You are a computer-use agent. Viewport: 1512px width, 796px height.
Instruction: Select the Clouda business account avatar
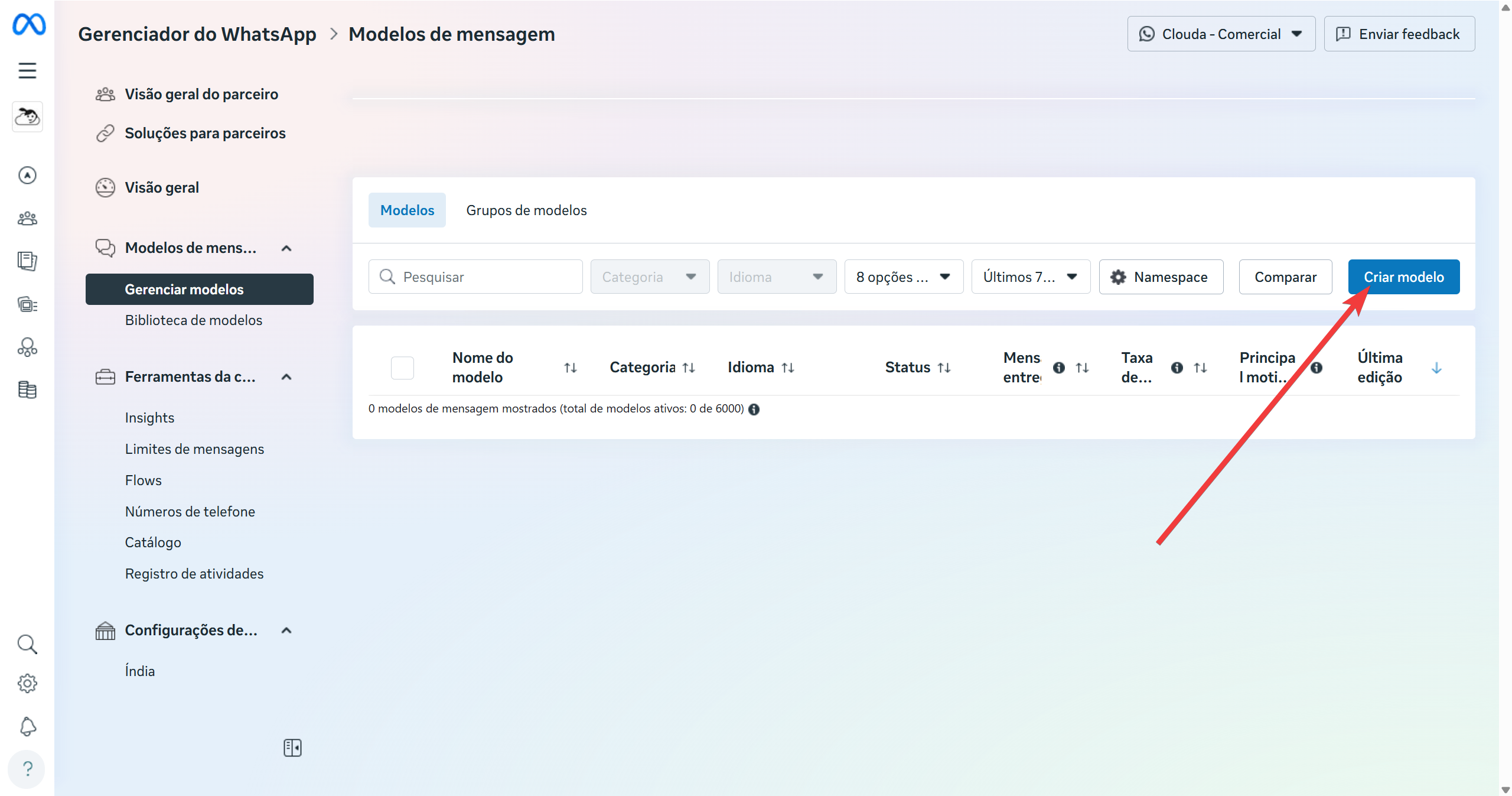pos(27,116)
